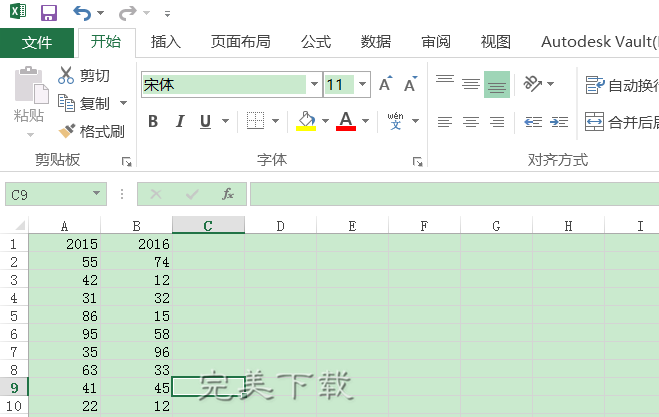Align text to middle of cell

pyautogui.click(x=471, y=84)
